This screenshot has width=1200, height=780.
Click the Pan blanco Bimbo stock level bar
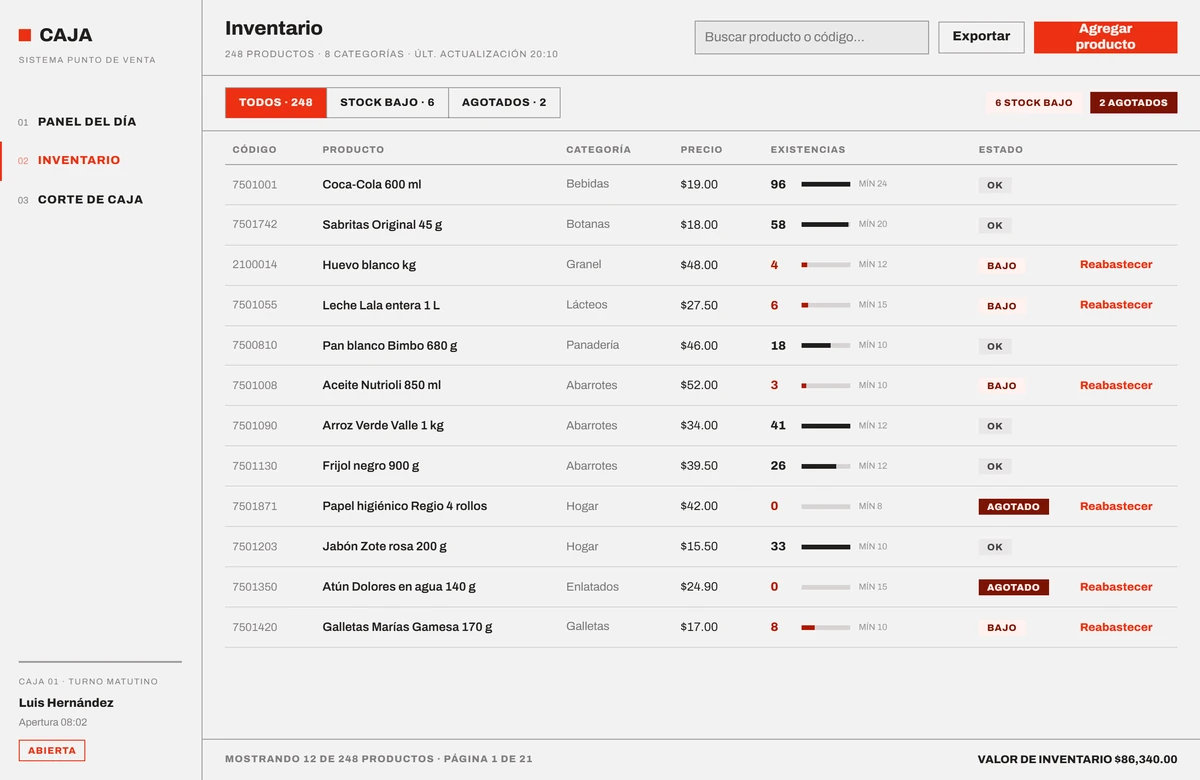click(x=826, y=346)
